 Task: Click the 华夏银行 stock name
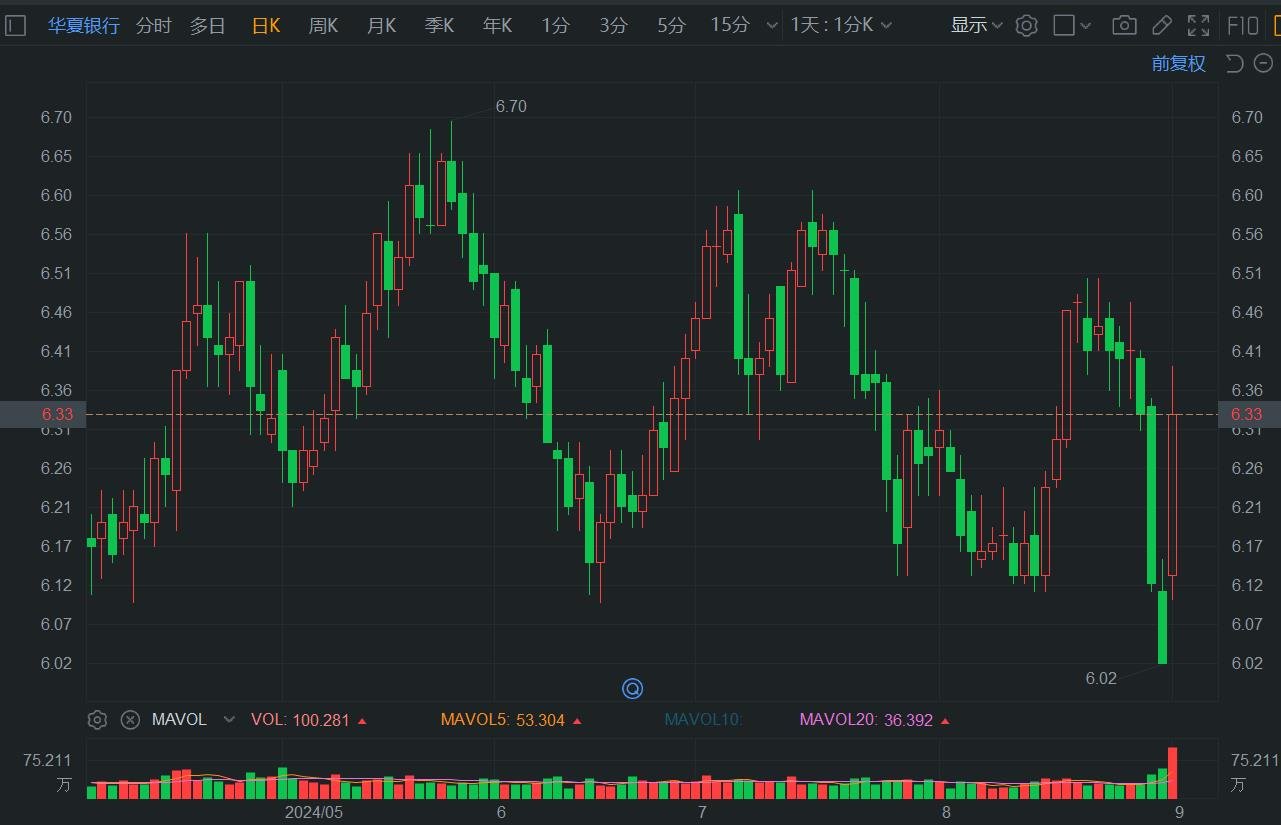(x=84, y=26)
